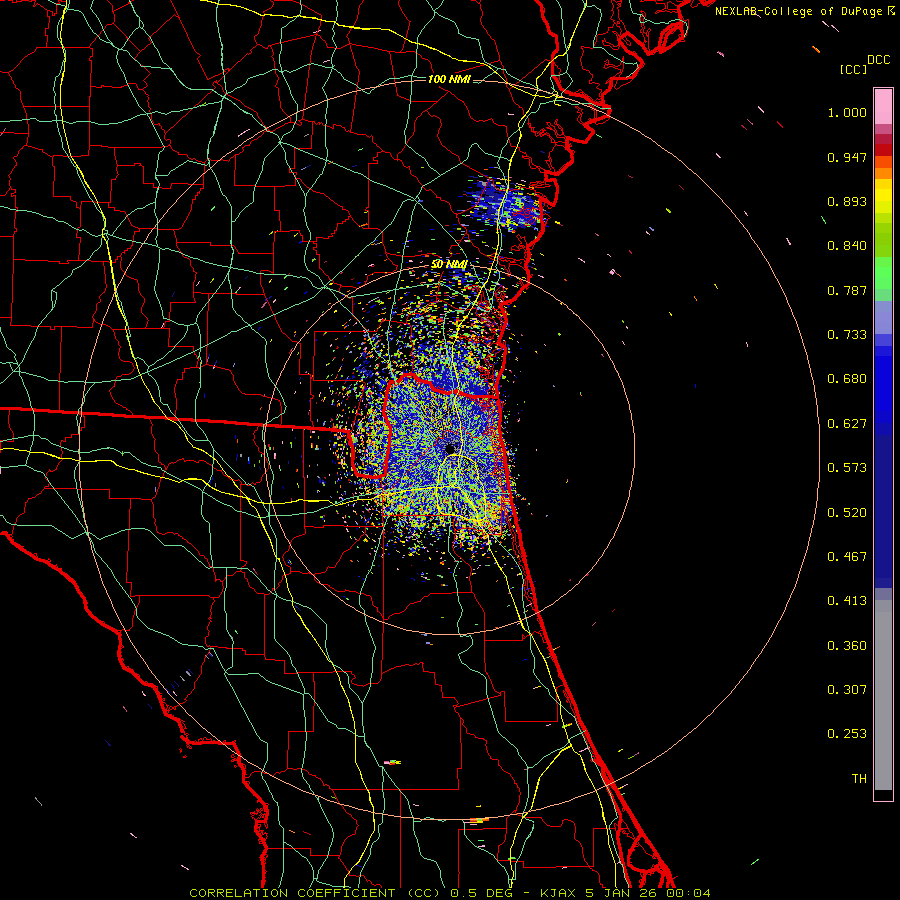Click the DCC product label above the scale
This screenshot has height=900, width=900.
tap(878, 60)
